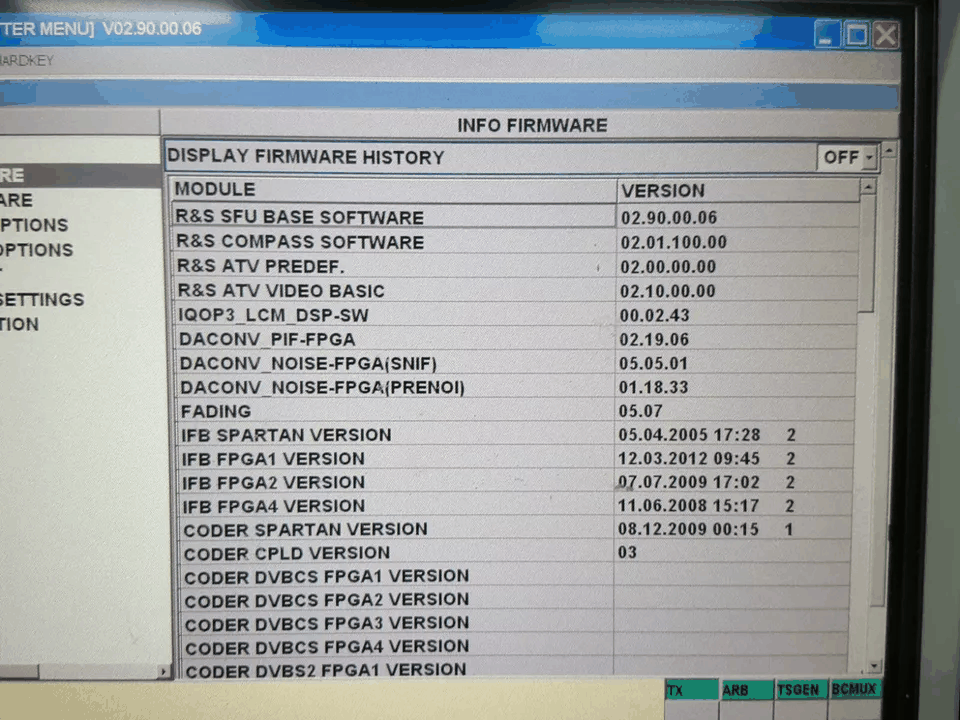Click version date 07.07.2009 17:02
This screenshot has width=960, height=720.
[689, 482]
